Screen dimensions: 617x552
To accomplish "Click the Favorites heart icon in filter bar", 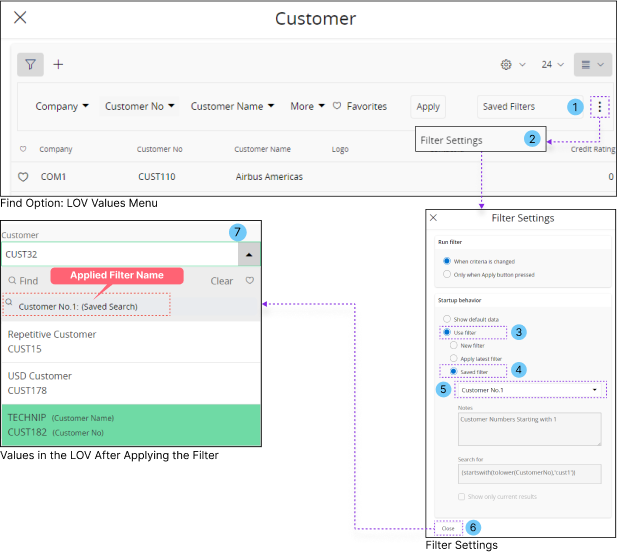I will [337, 106].
